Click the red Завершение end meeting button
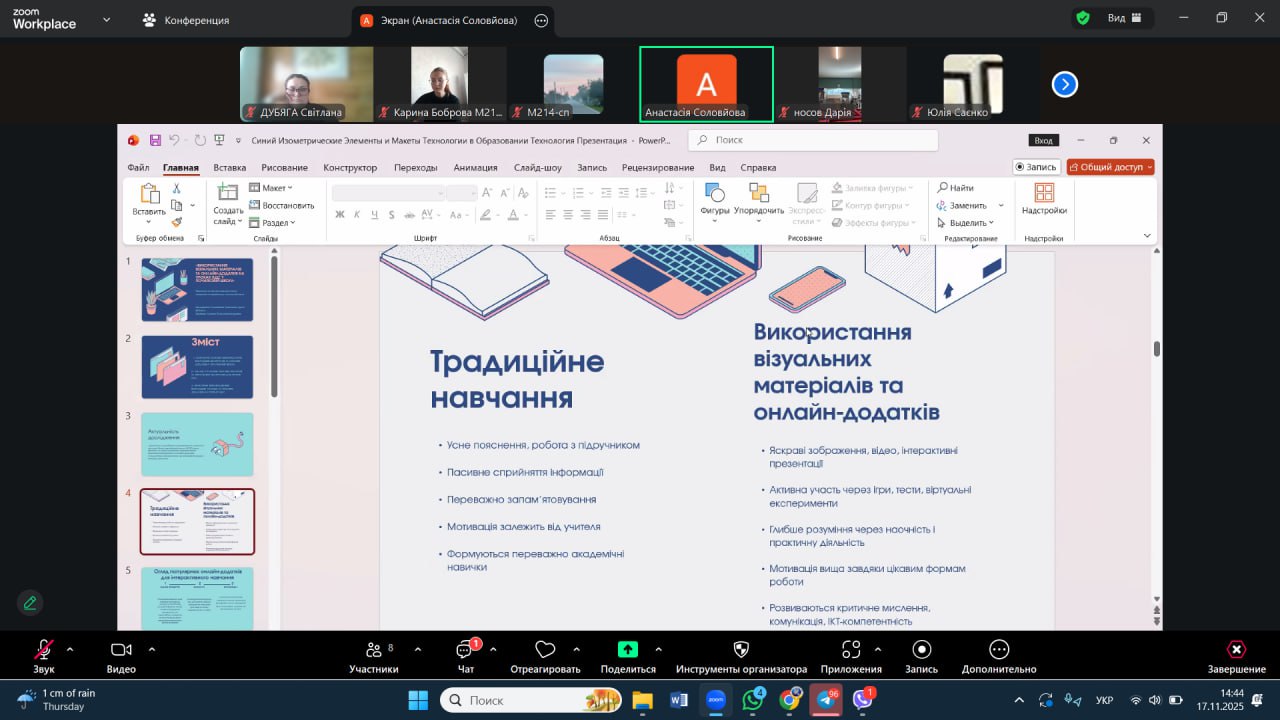 pos(1236,651)
